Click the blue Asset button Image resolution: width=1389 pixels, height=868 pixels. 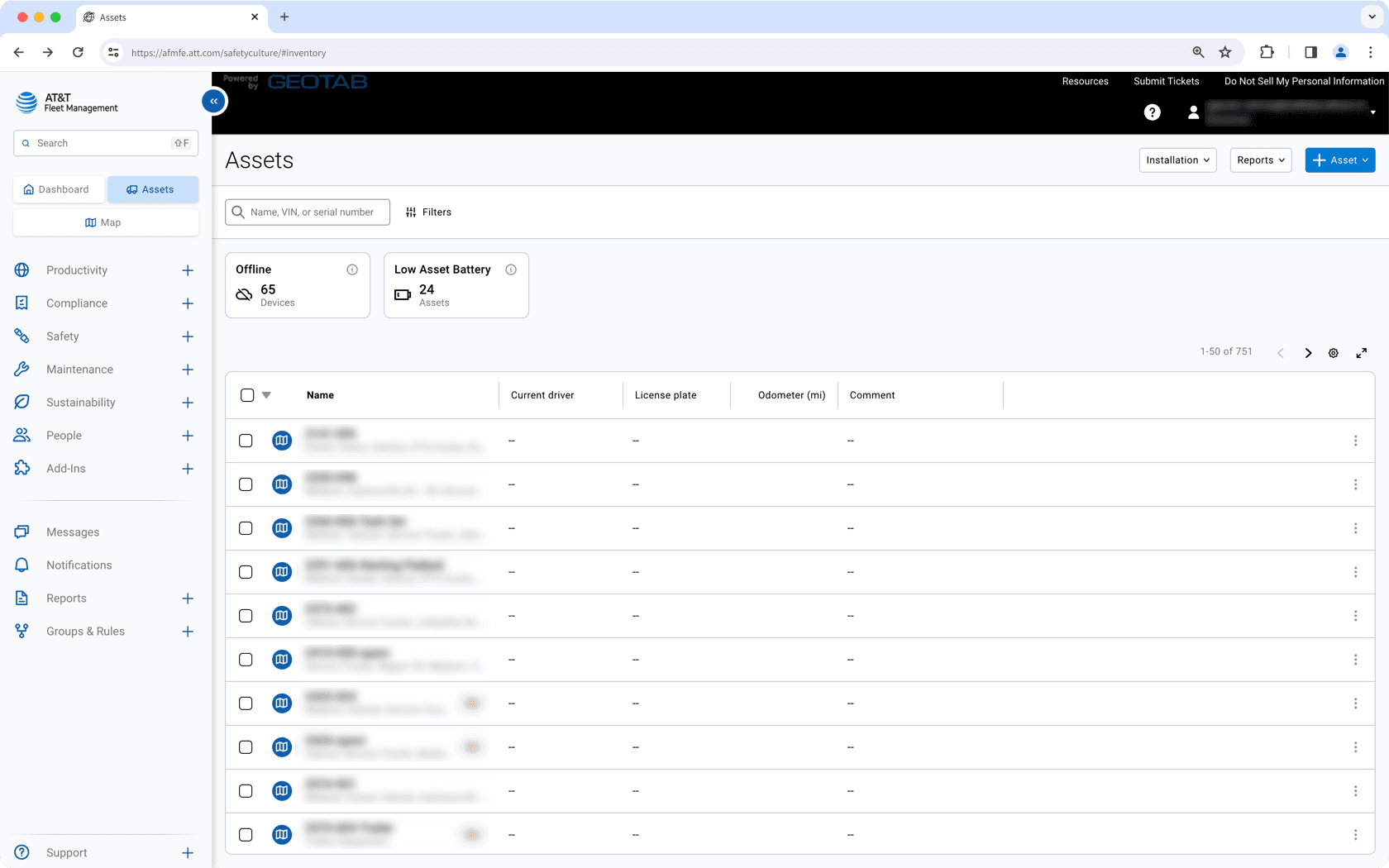pyautogui.click(x=1340, y=160)
